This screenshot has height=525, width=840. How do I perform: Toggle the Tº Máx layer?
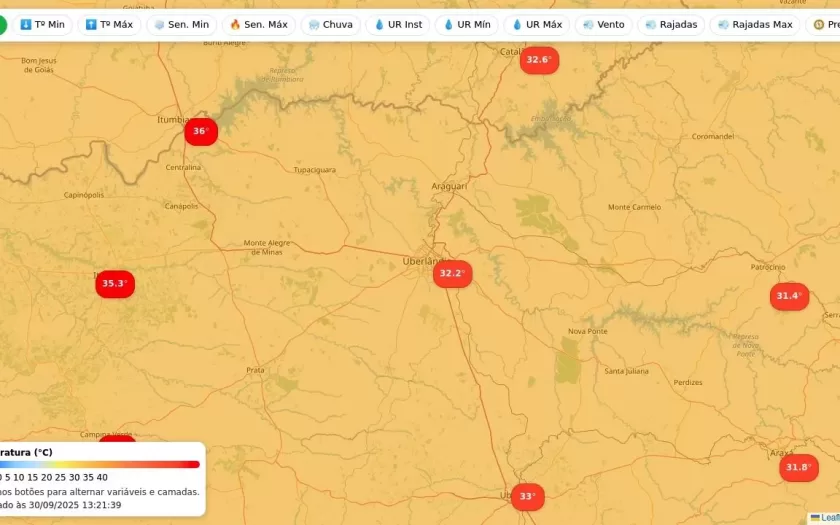109,24
